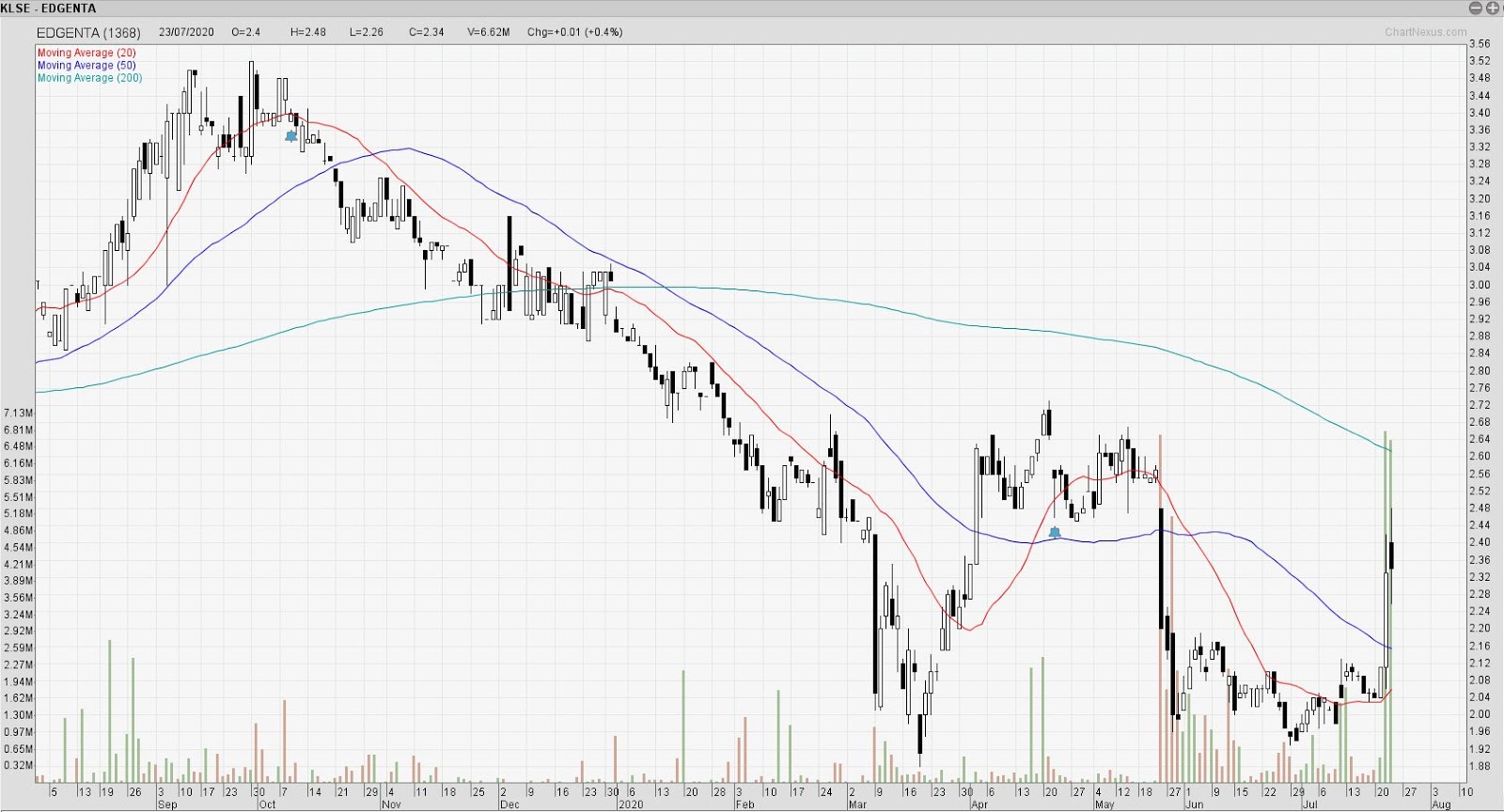Image resolution: width=1504 pixels, height=812 pixels.
Task: Select the Moving Average (50) legend label
Action: [x=86, y=66]
